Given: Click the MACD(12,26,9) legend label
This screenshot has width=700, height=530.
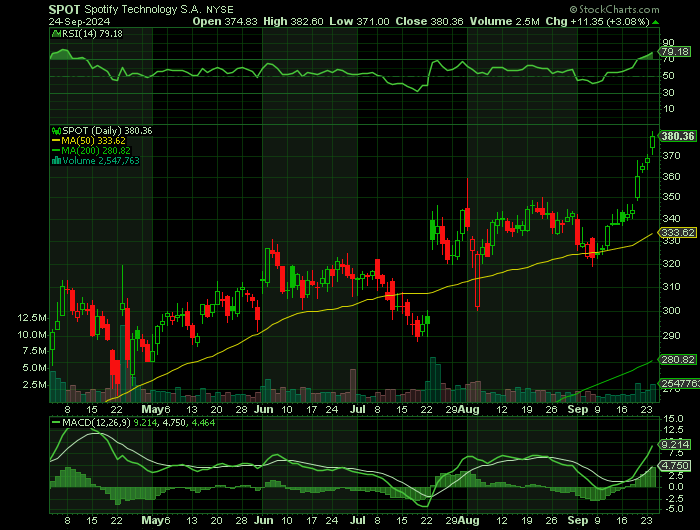Looking at the screenshot, I should pyautogui.click(x=96, y=422).
